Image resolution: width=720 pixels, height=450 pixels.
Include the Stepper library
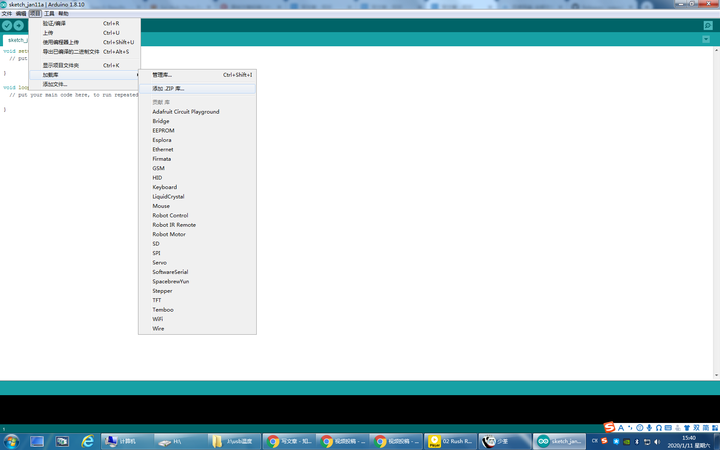click(197, 291)
